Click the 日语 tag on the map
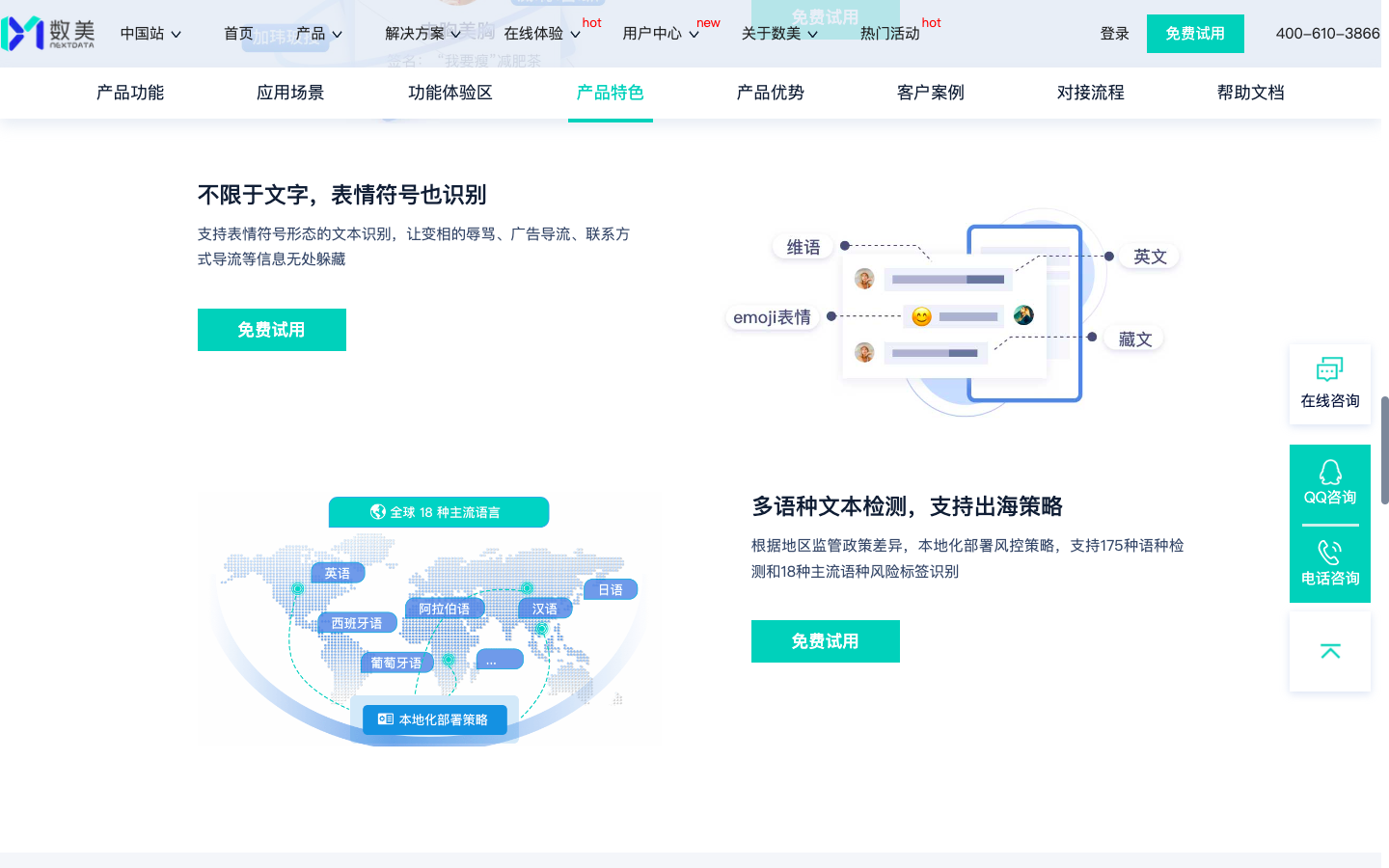 click(611, 589)
